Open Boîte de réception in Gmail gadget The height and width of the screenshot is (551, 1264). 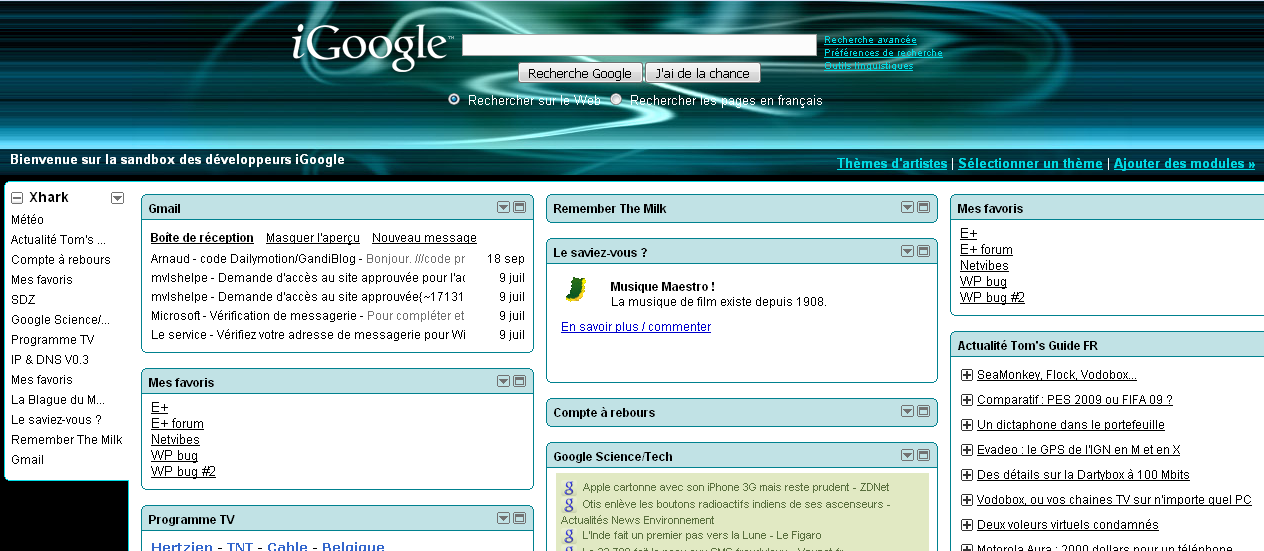click(202, 238)
